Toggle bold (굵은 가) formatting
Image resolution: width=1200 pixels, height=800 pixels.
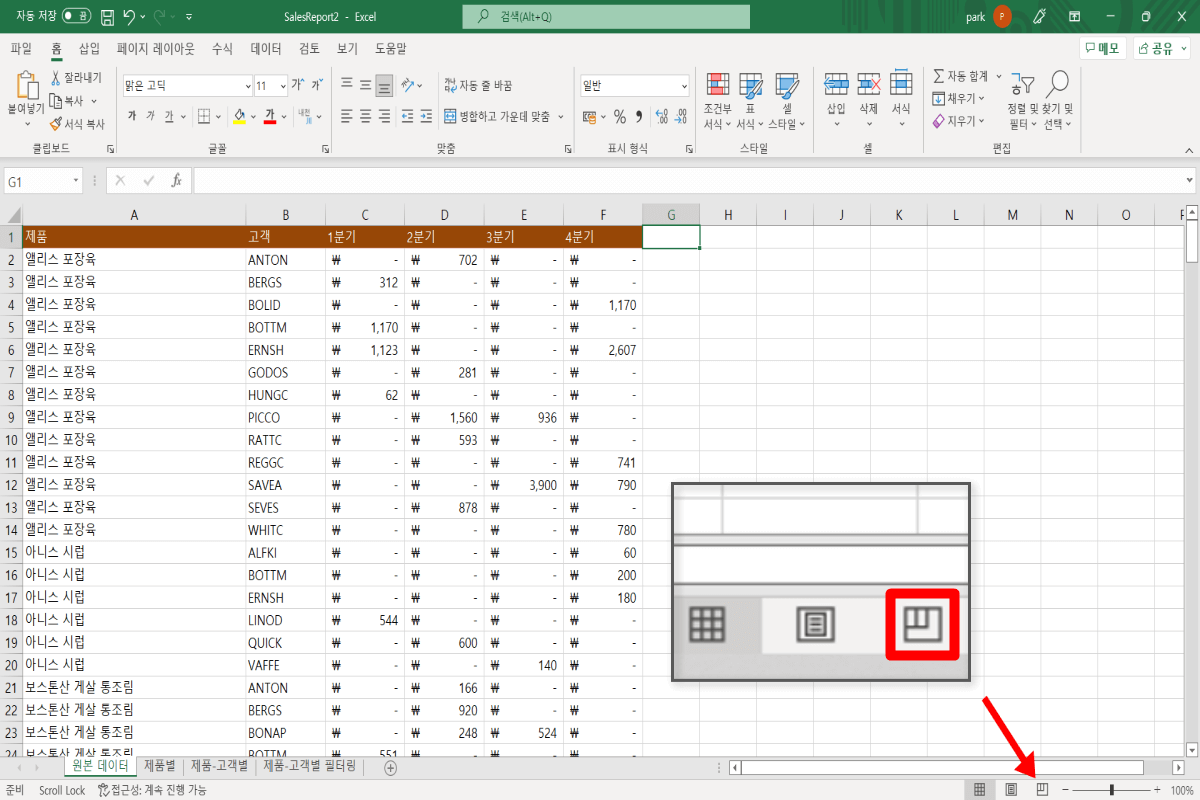[x=132, y=117]
